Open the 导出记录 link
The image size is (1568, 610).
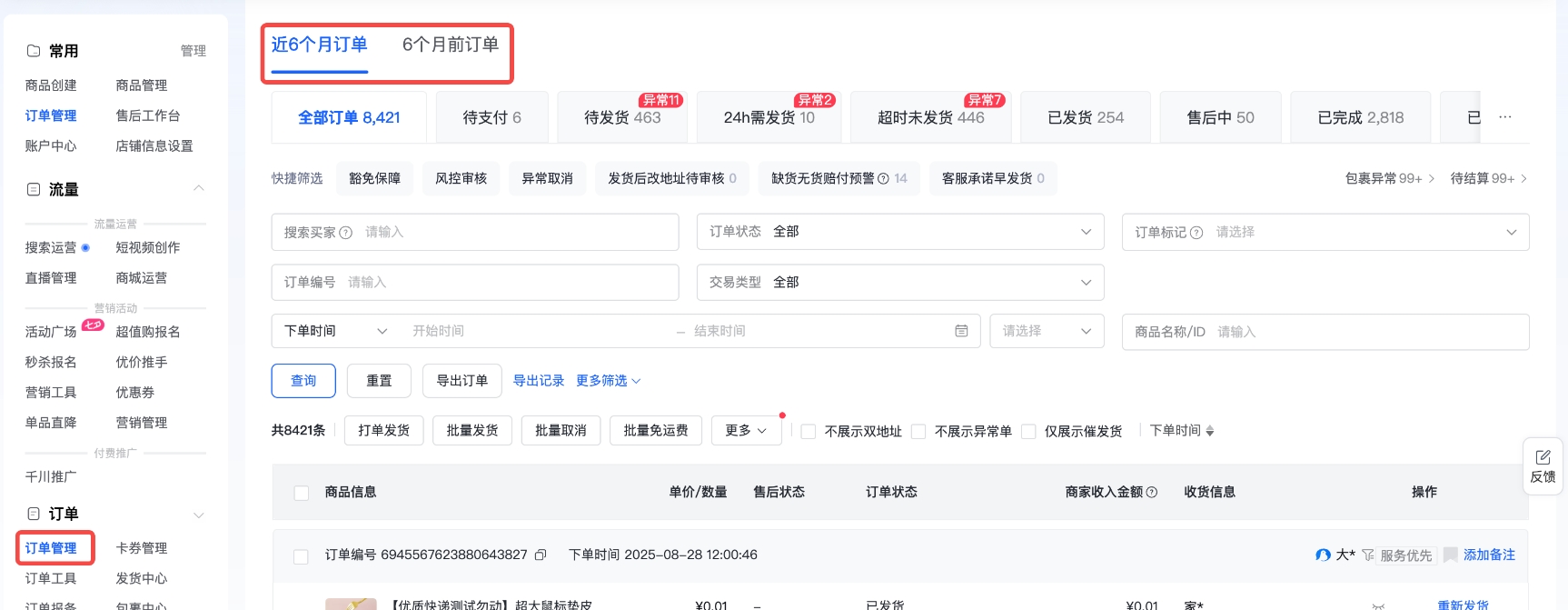tap(539, 381)
